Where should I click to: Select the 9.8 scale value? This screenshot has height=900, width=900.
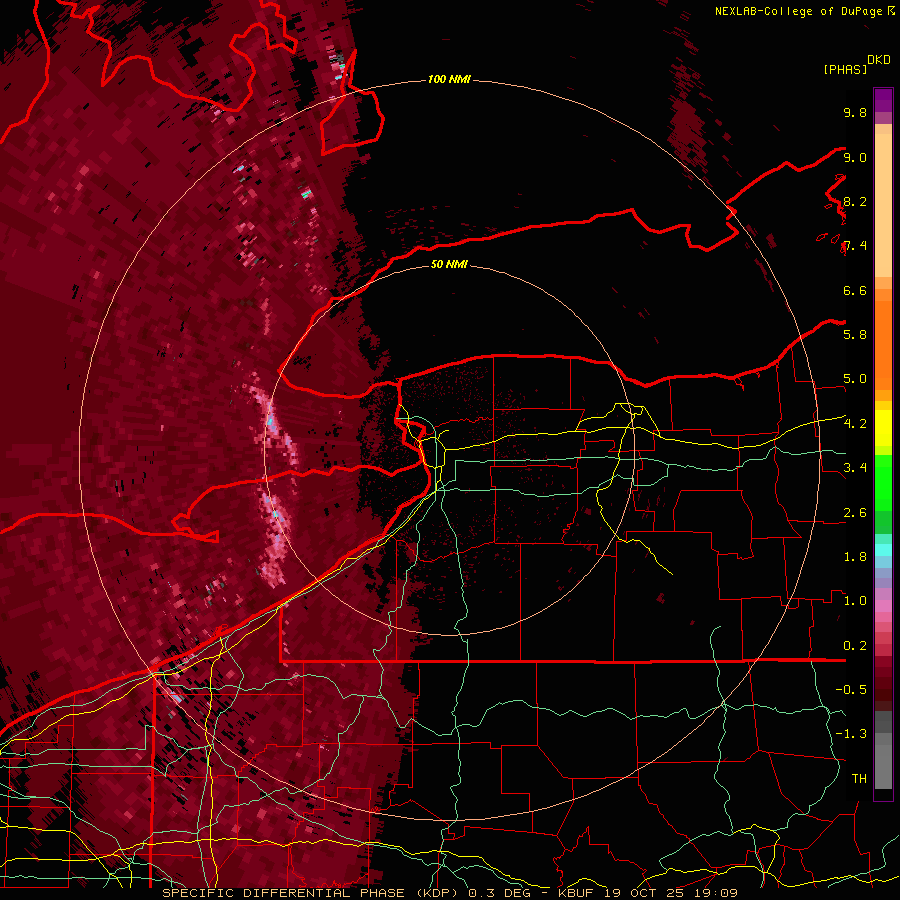coord(855,112)
